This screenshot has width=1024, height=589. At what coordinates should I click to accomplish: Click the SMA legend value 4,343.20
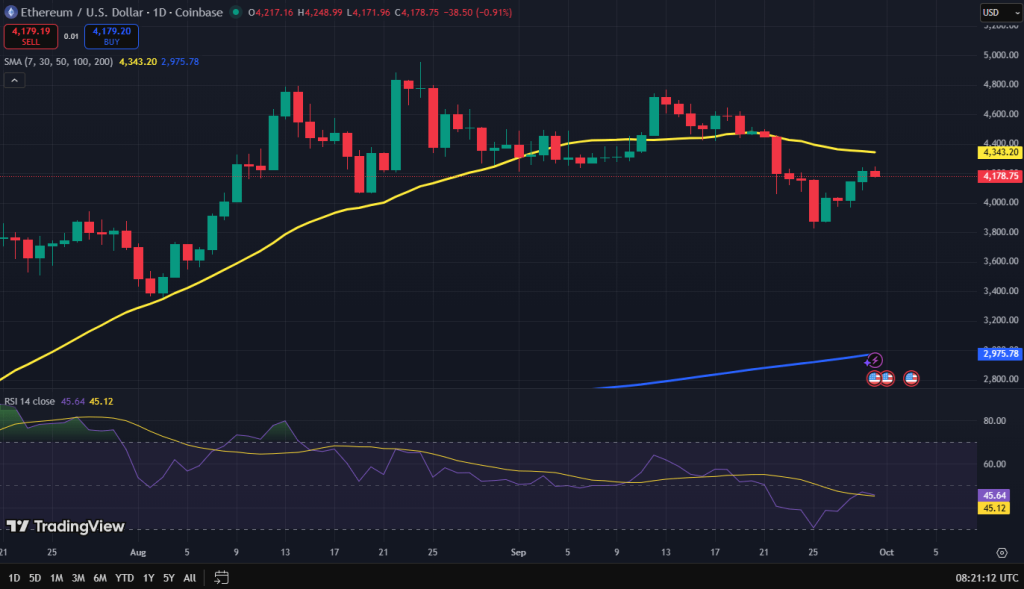[138, 61]
